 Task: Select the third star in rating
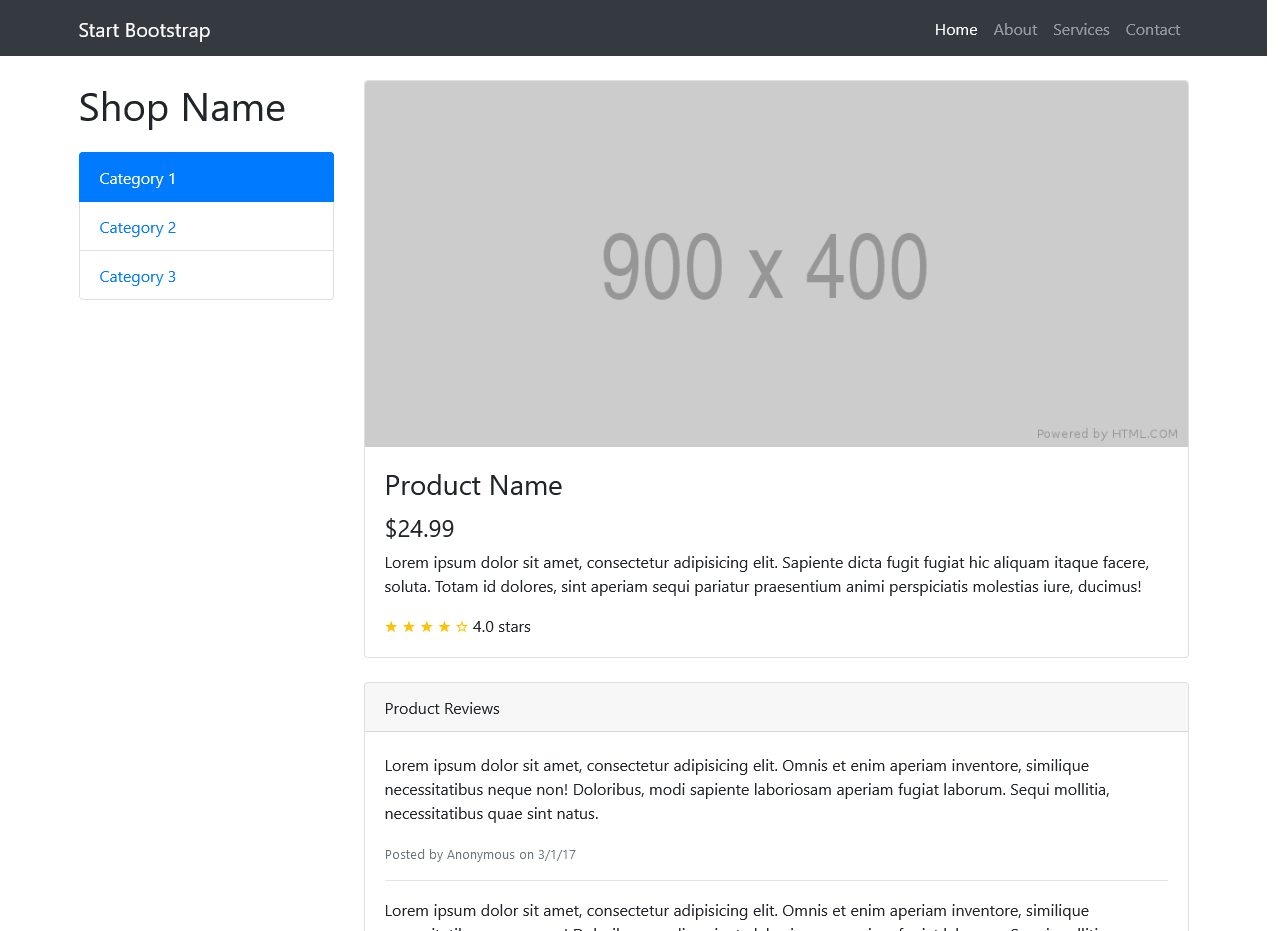[x=426, y=627]
